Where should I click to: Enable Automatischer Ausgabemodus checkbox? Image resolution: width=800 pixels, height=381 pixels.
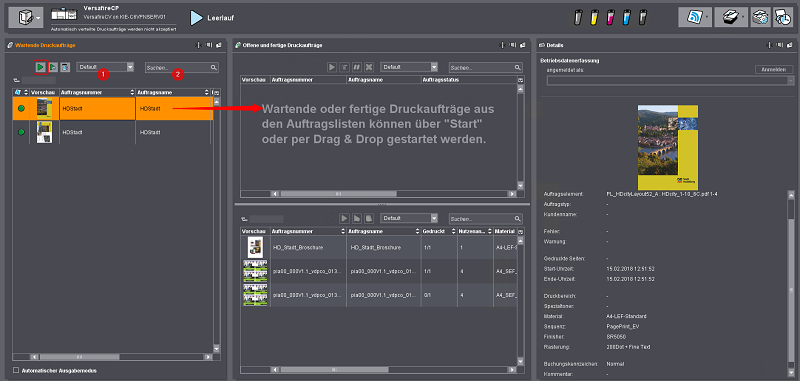coord(16,370)
